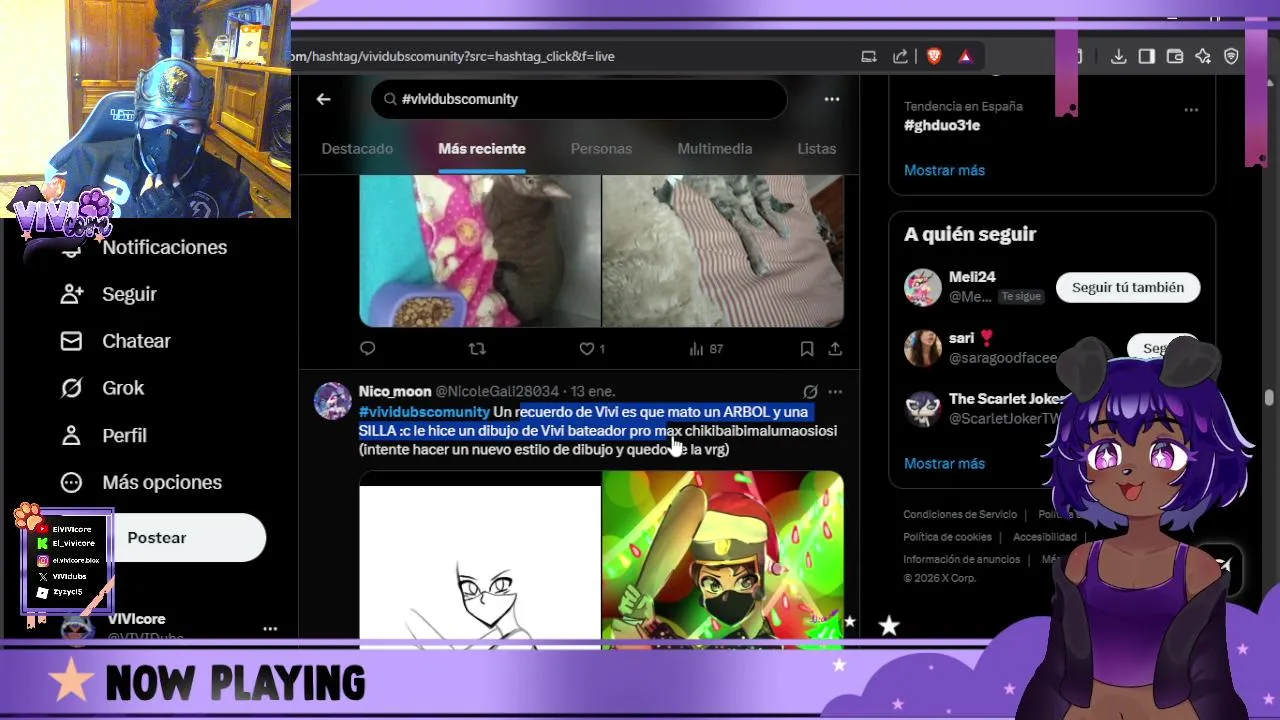Open the Brave Wallet icon
This screenshot has width=1280, height=720.
click(1175, 57)
